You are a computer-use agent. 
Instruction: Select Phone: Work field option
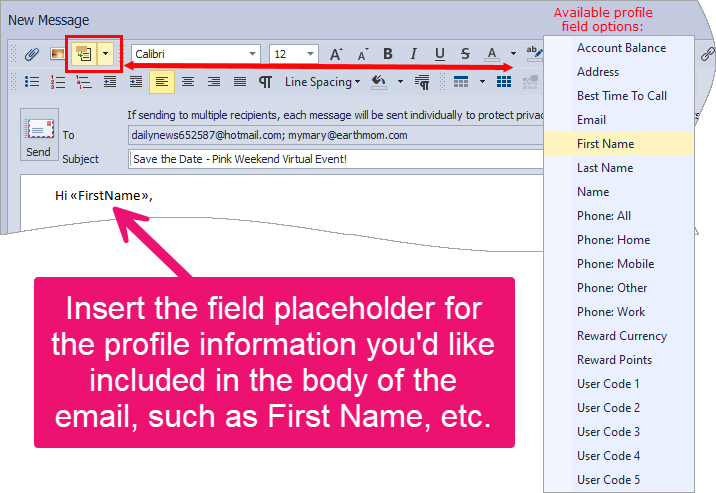[x=619, y=312]
